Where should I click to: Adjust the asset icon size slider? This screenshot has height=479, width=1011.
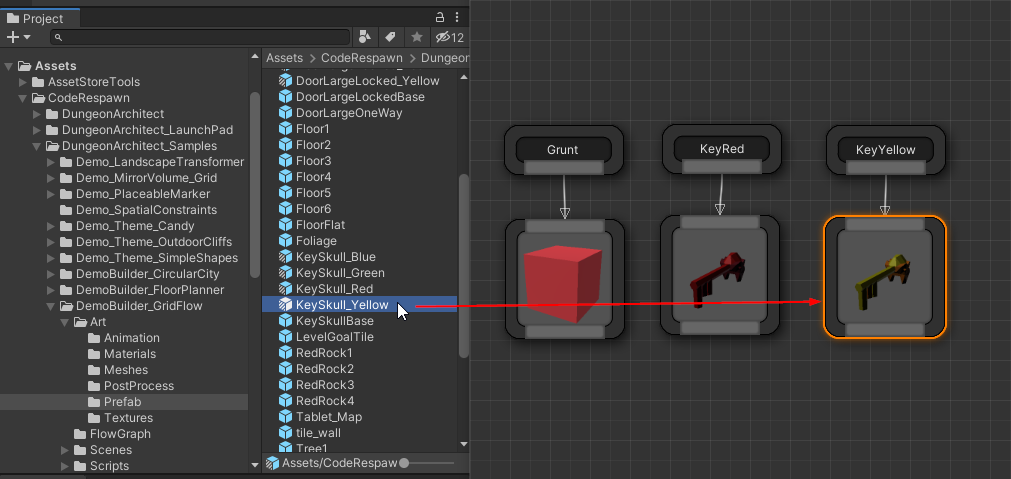click(x=404, y=463)
